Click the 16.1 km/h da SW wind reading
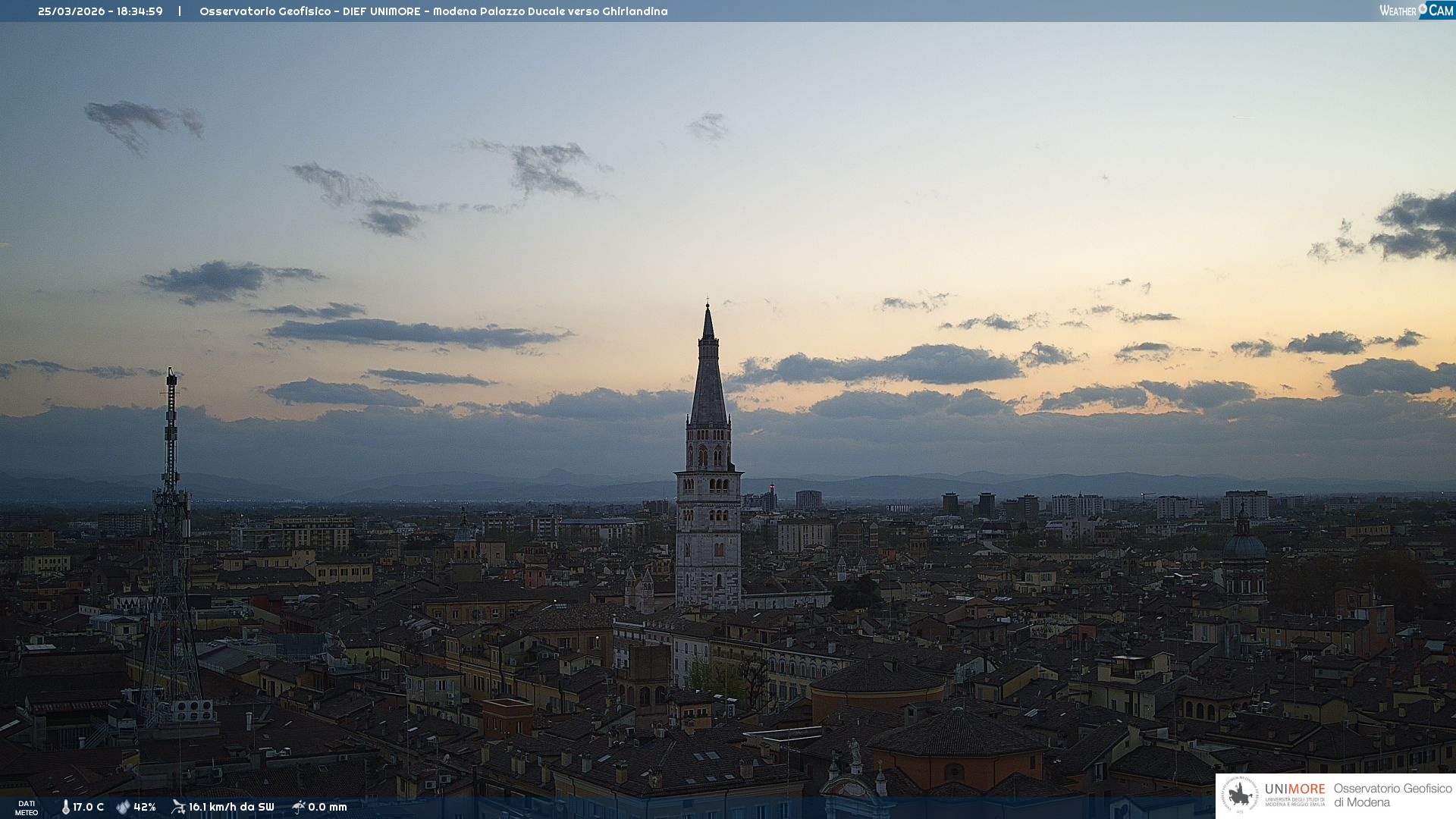Image resolution: width=1456 pixels, height=819 pixels. pos(231,807)
